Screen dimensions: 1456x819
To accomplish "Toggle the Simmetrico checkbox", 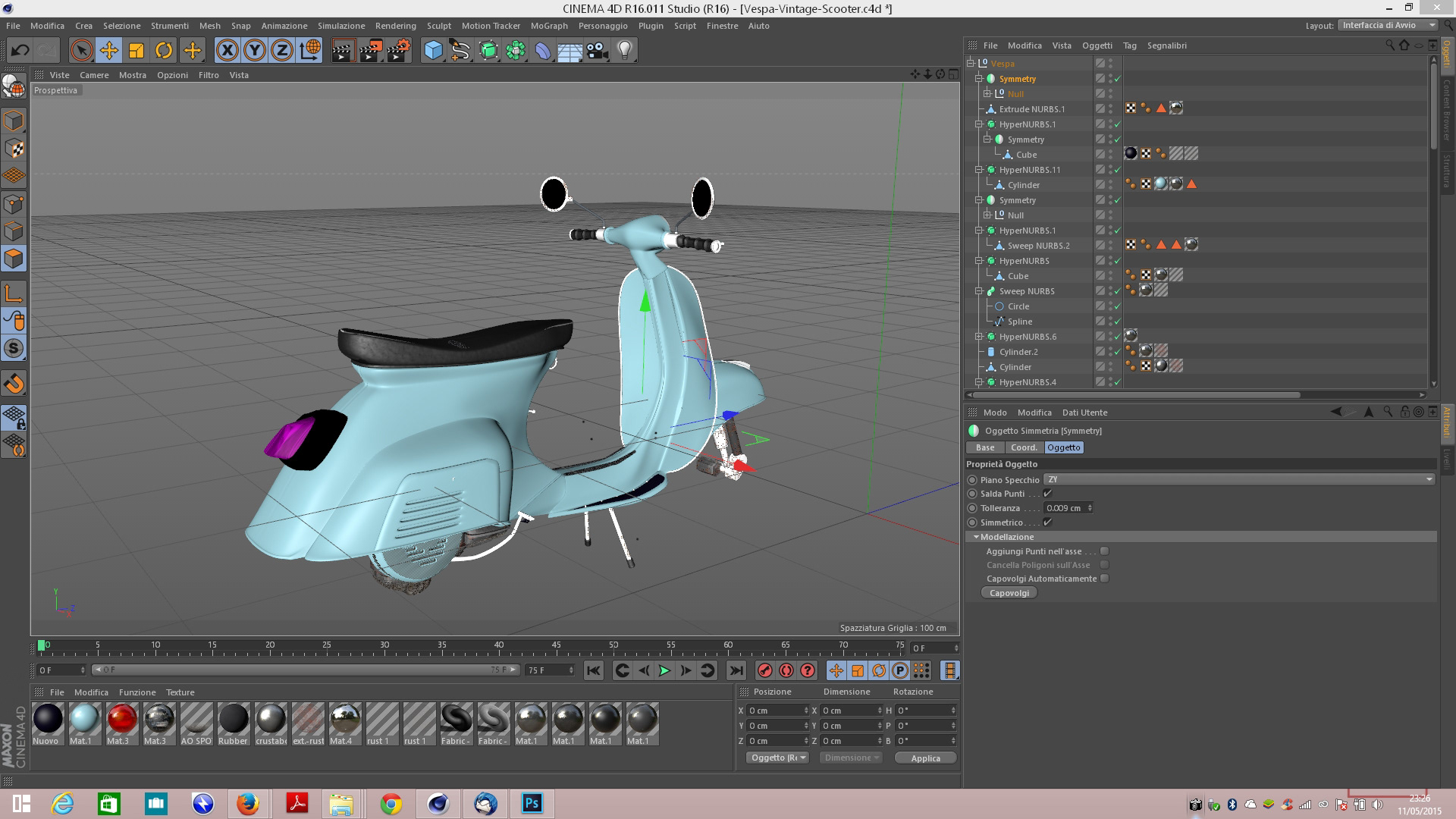I will click(x=1048, y=522).
